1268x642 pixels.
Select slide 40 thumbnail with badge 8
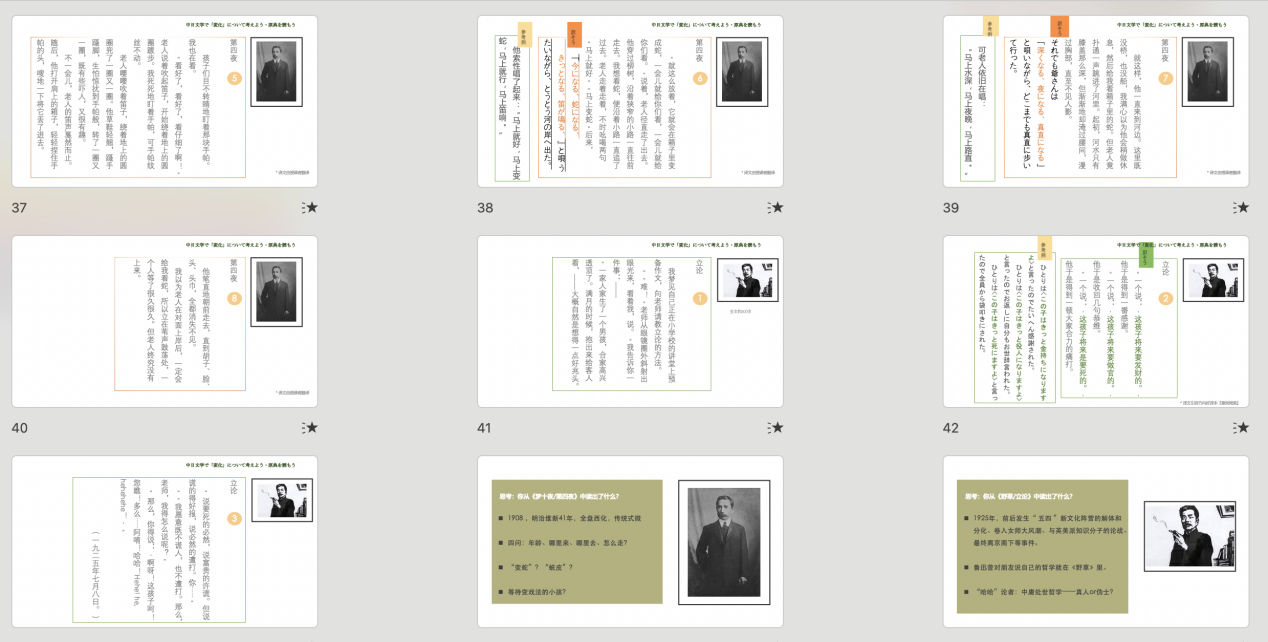click(165, 321)
